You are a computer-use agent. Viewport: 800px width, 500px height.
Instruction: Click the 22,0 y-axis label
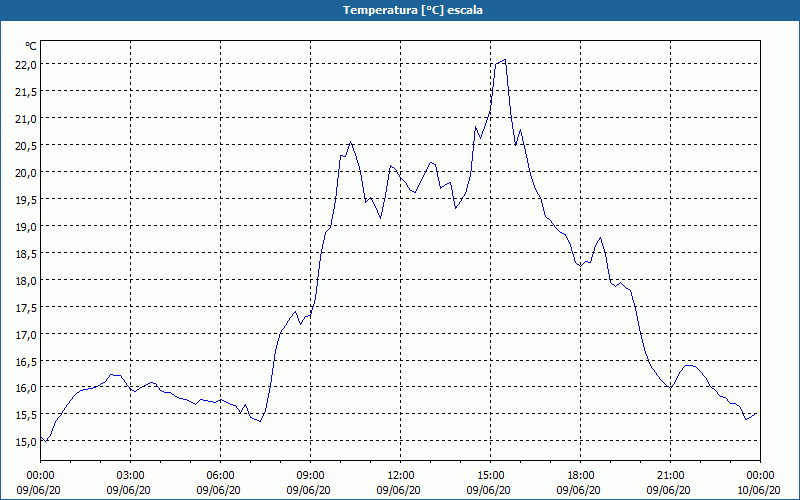[26, 65]
